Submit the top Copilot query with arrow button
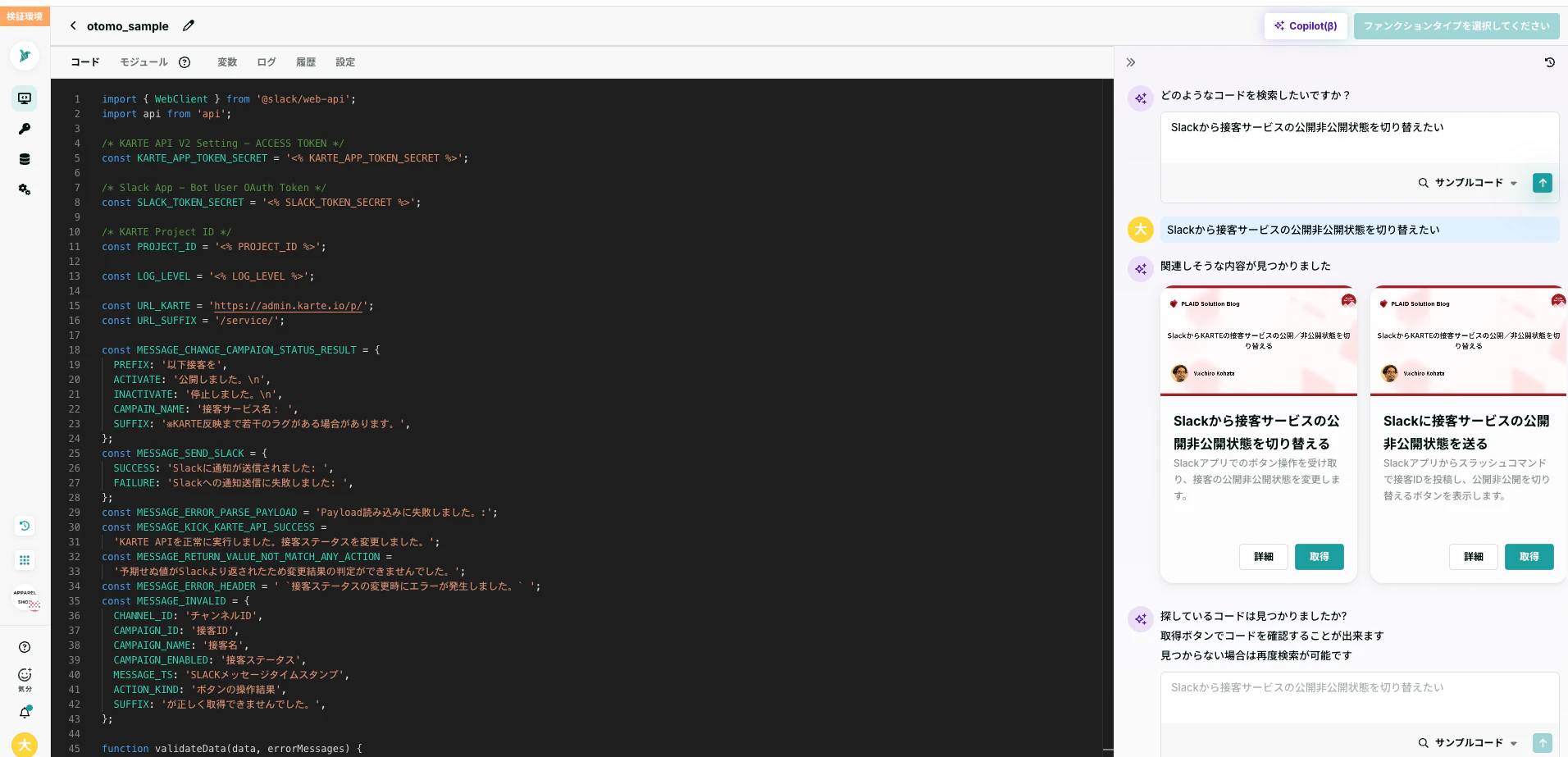Image resolution: width=1568 pixels, height=757 pixels. pos(1543,183)
